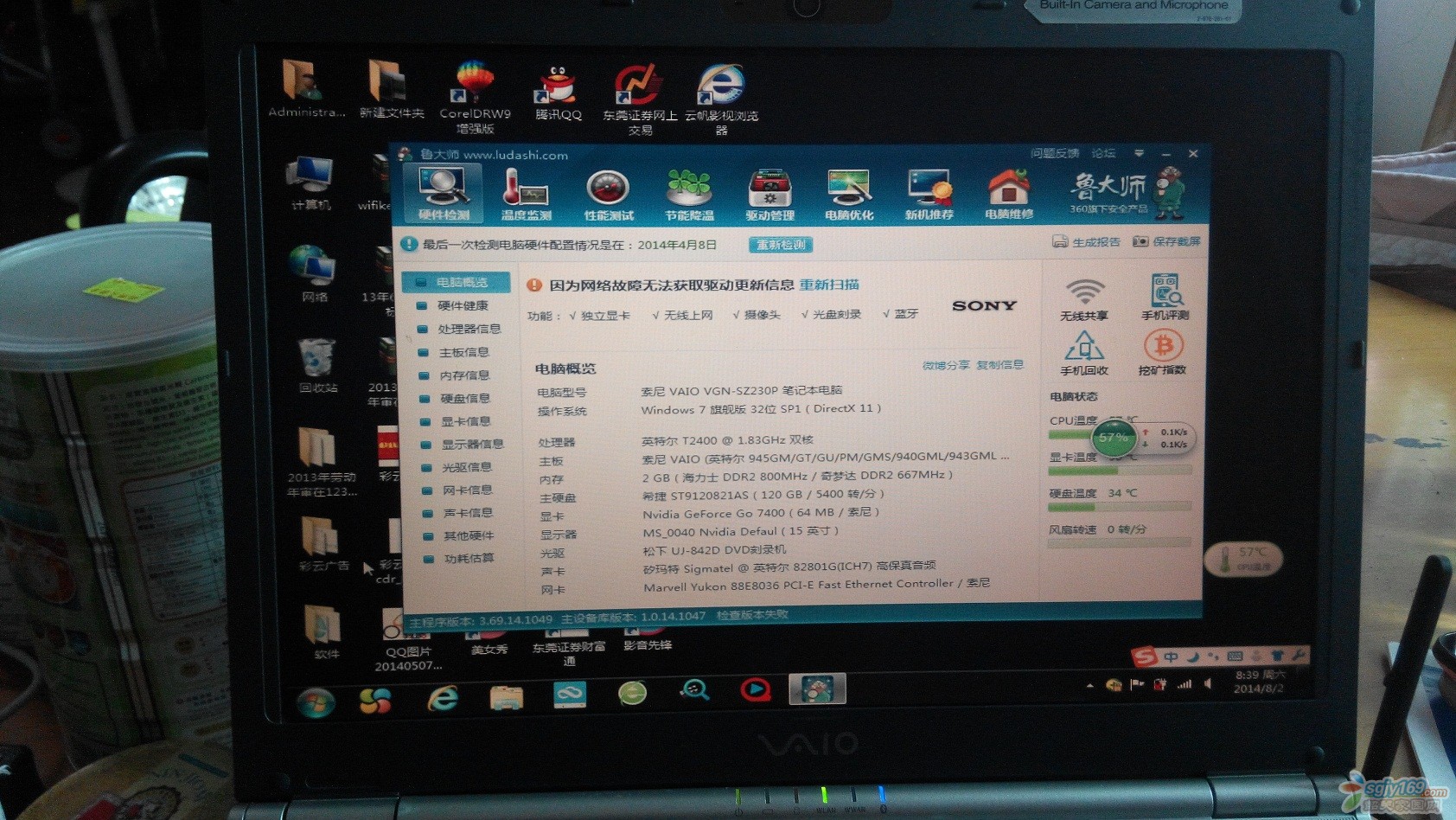Click the 保存截屏 save screenshot button
The image size is (1456, 820).
(1166, 241)
